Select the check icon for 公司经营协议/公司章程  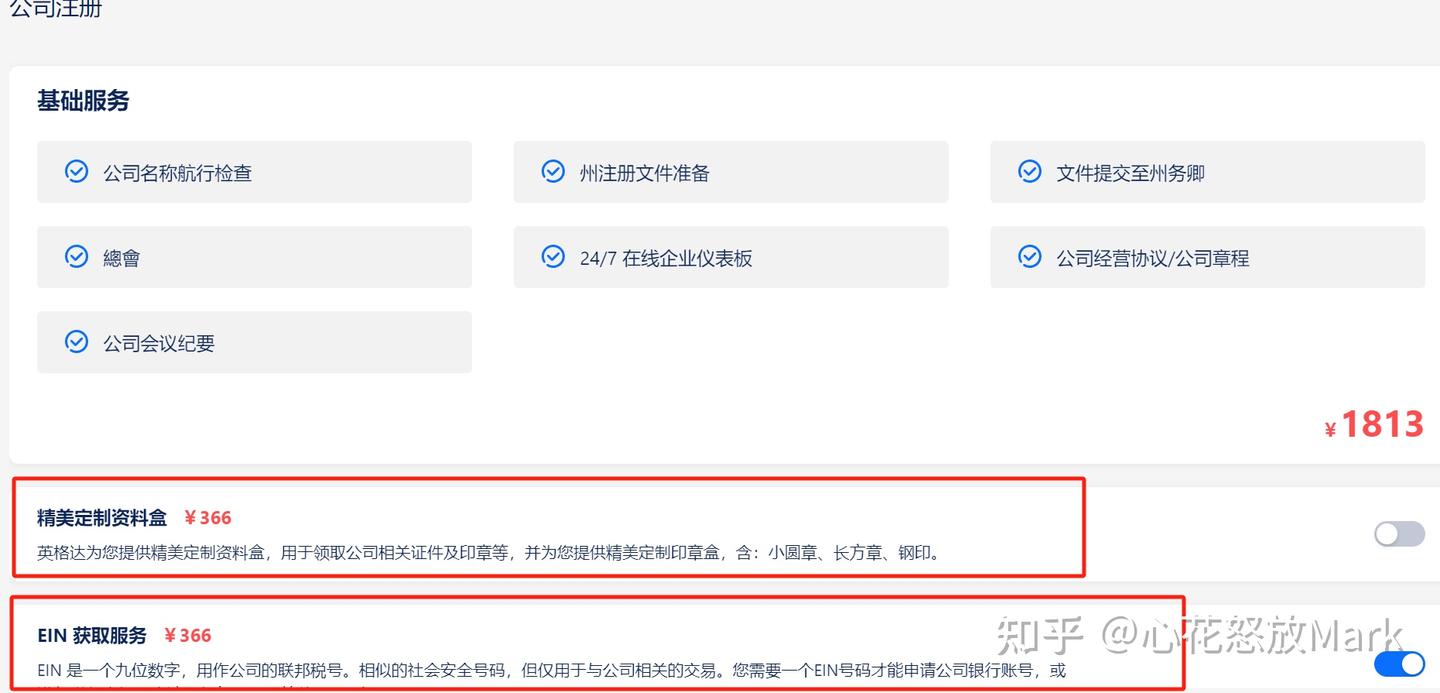(1029, 256)
